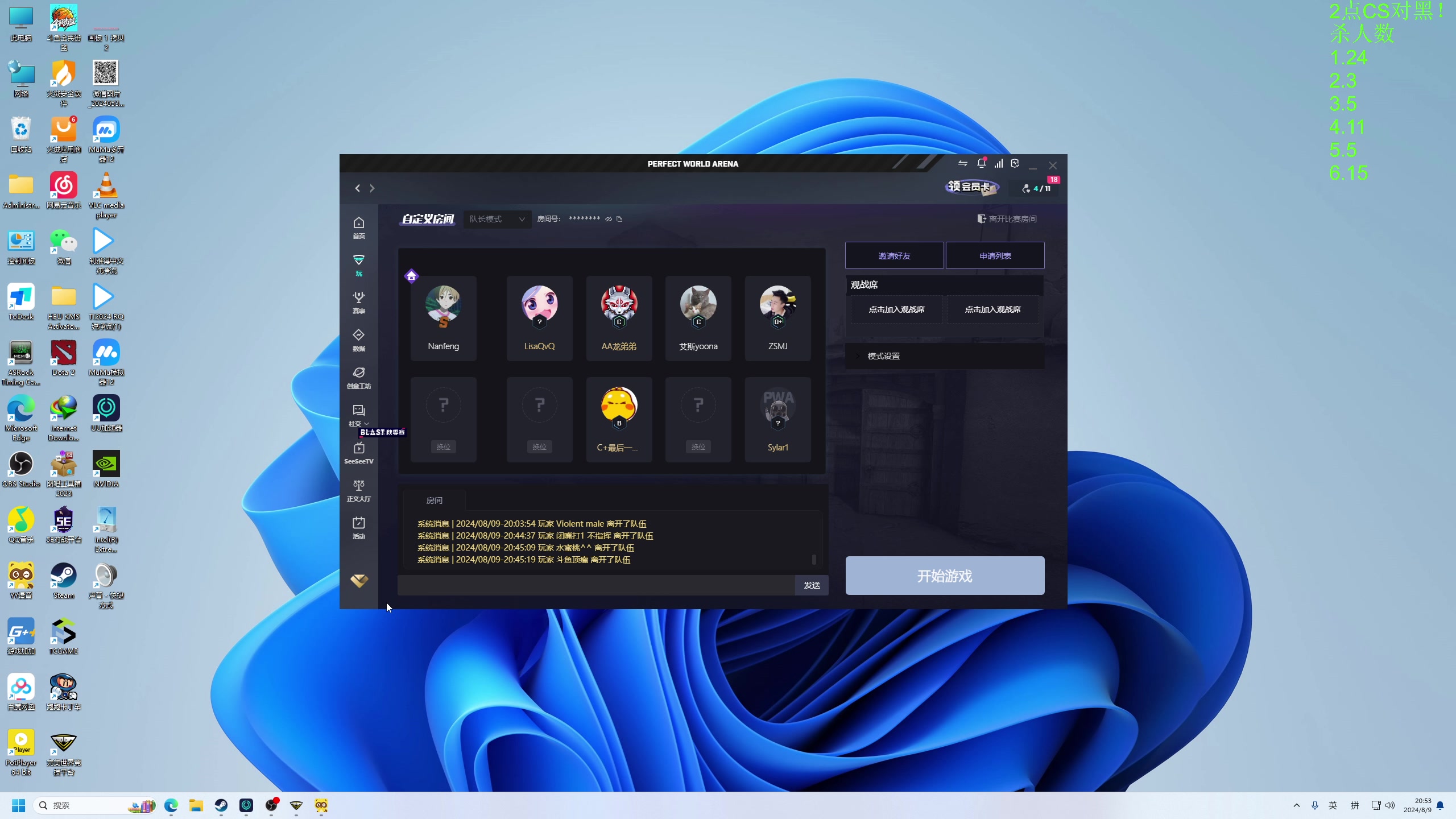1456x819 pixels.
Task: Open the 创意工坊 workshop sidebar icon
Action: 358,378
